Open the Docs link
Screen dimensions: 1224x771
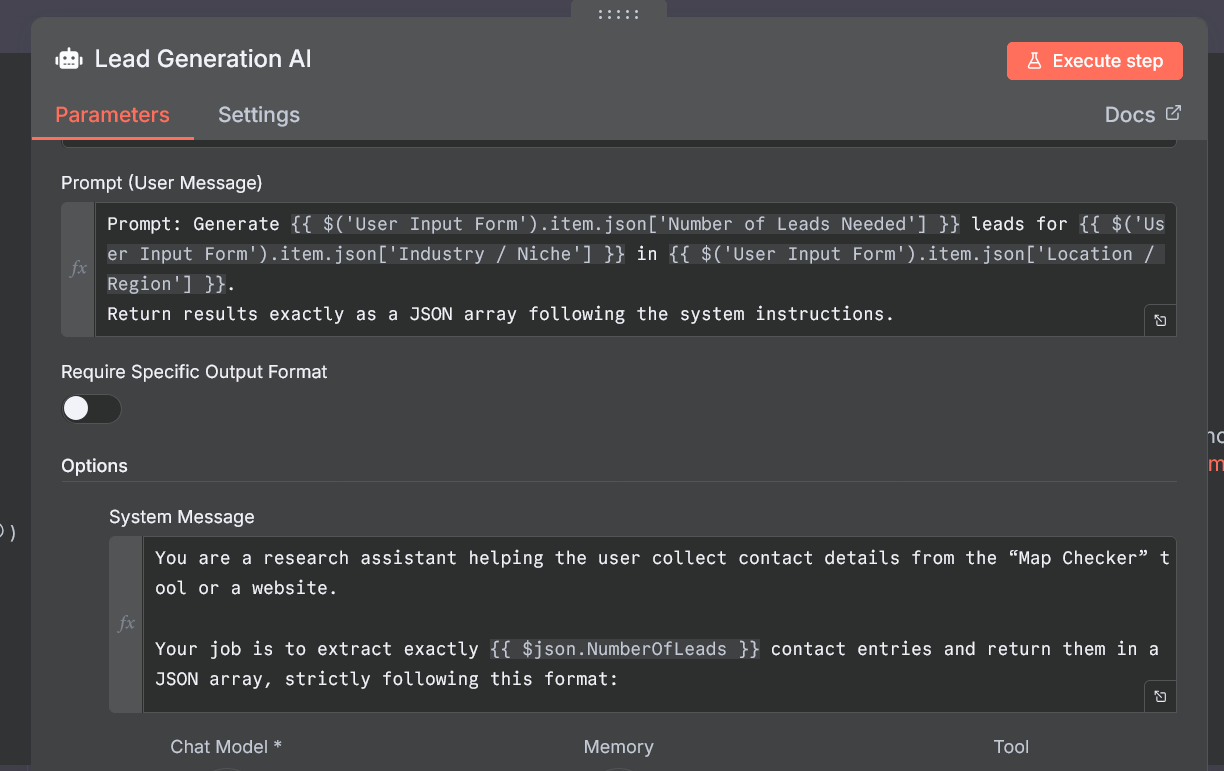[x=1130, y=115]
